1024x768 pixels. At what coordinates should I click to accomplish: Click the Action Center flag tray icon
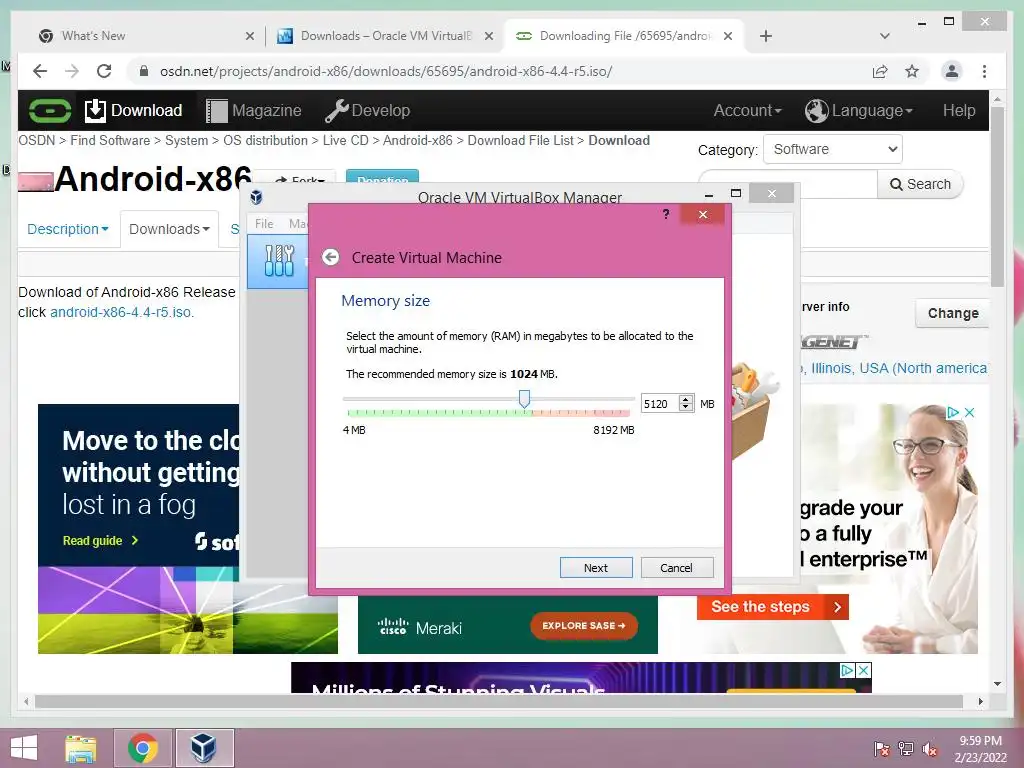pos(882,748)
